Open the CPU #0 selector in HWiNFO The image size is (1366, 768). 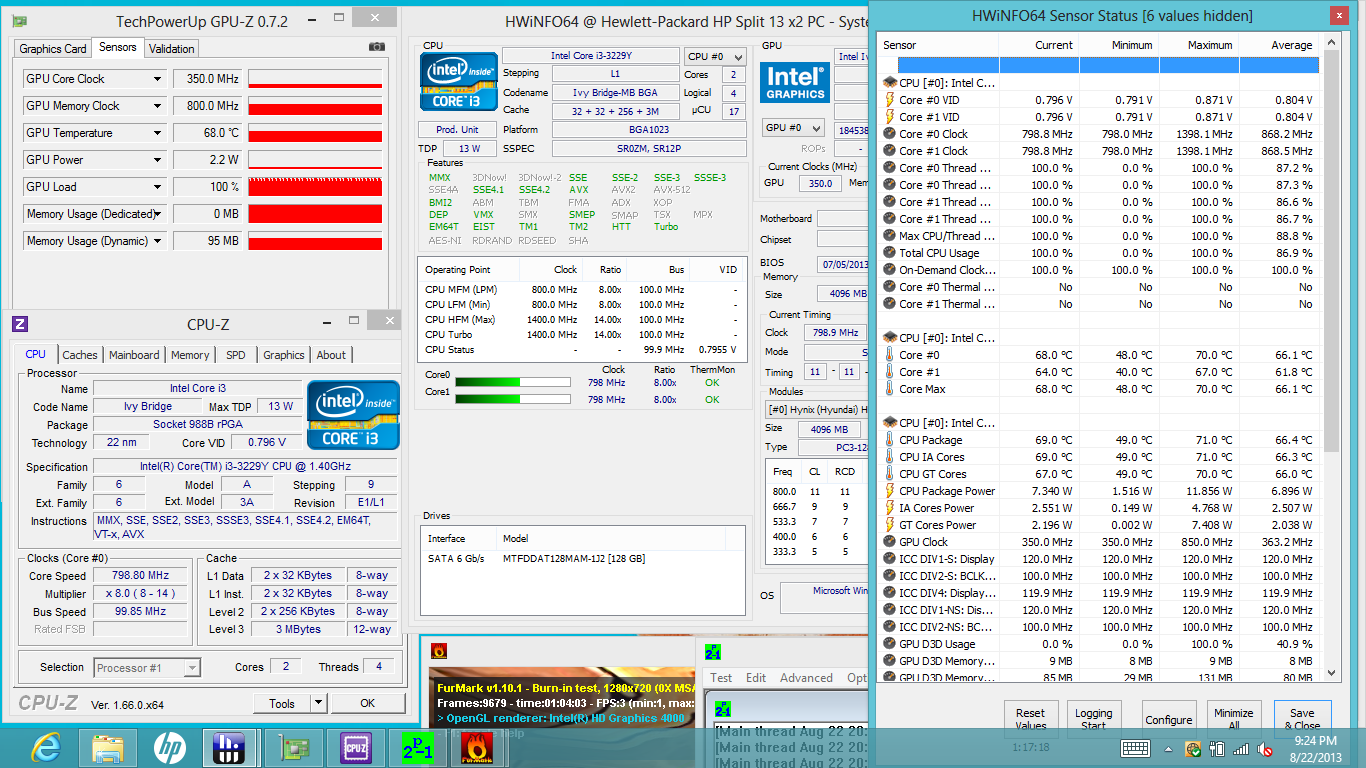point(715,57)
